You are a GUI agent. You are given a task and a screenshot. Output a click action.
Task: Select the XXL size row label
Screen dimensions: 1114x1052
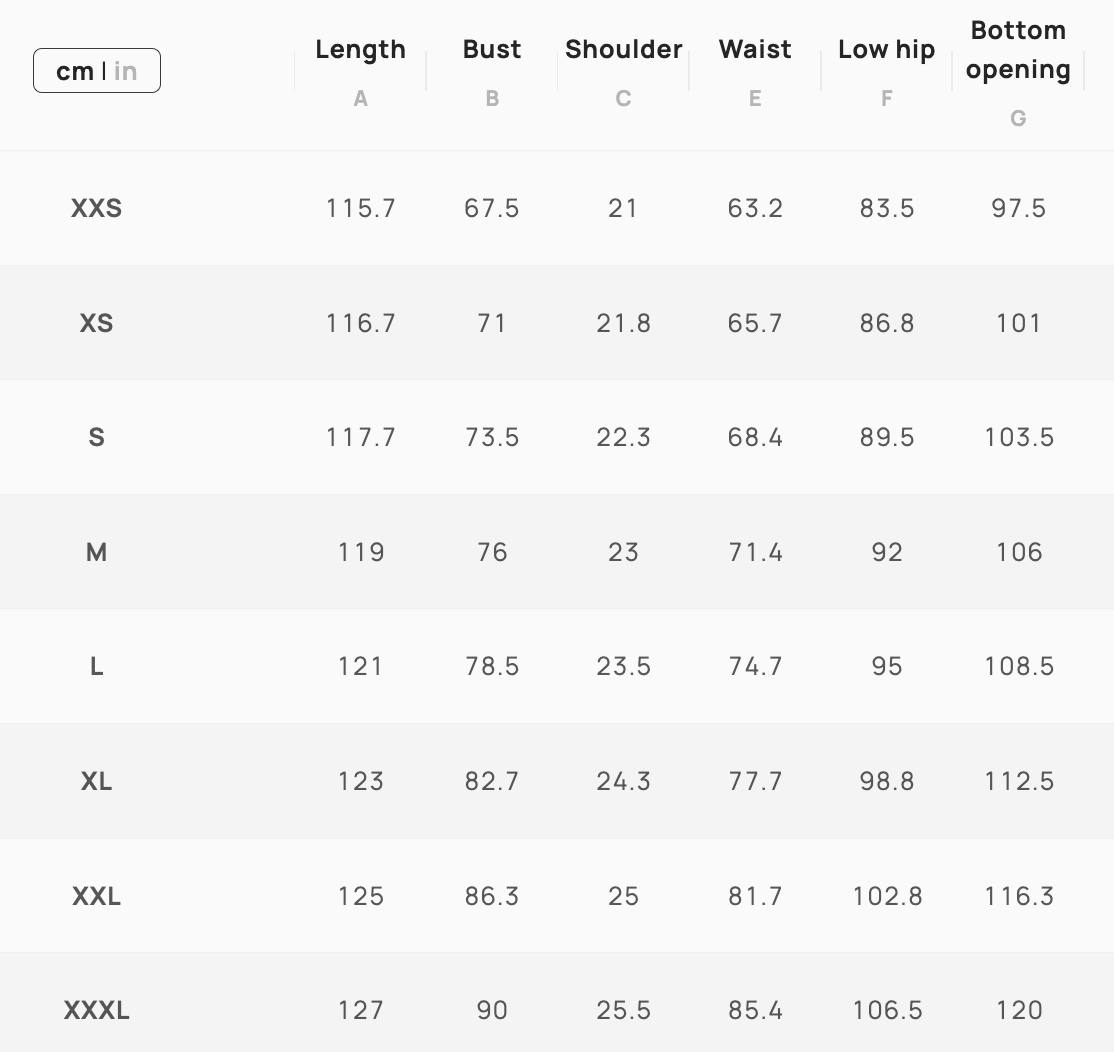96,896
